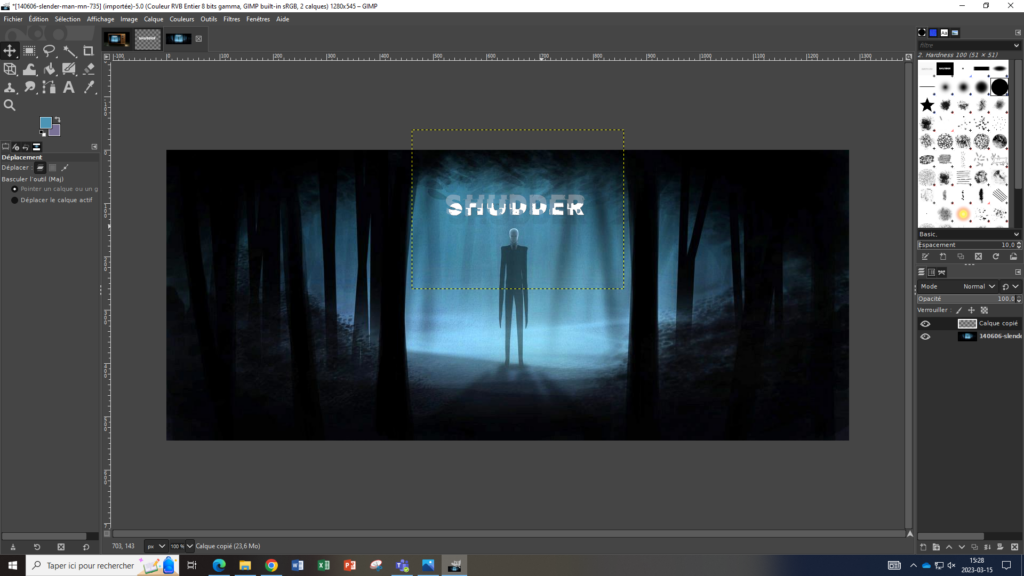The height and width of the screenshot is (576, 1024).
Task: Select the Fuzzy Select magic wand tool
Action: [x=69, y=51]
